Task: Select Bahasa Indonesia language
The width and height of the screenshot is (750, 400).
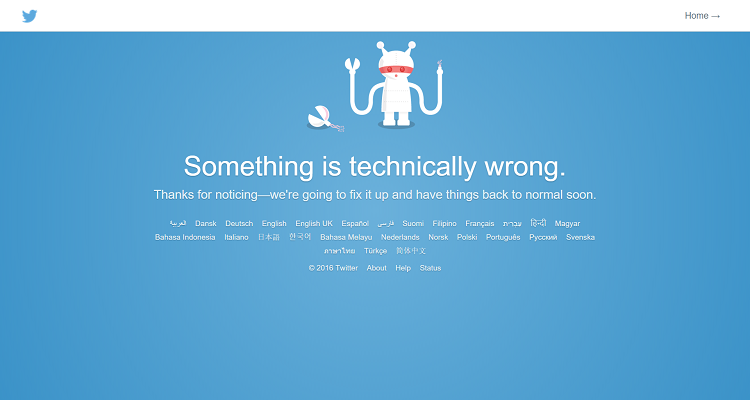Action: click(x=185, y=237)
